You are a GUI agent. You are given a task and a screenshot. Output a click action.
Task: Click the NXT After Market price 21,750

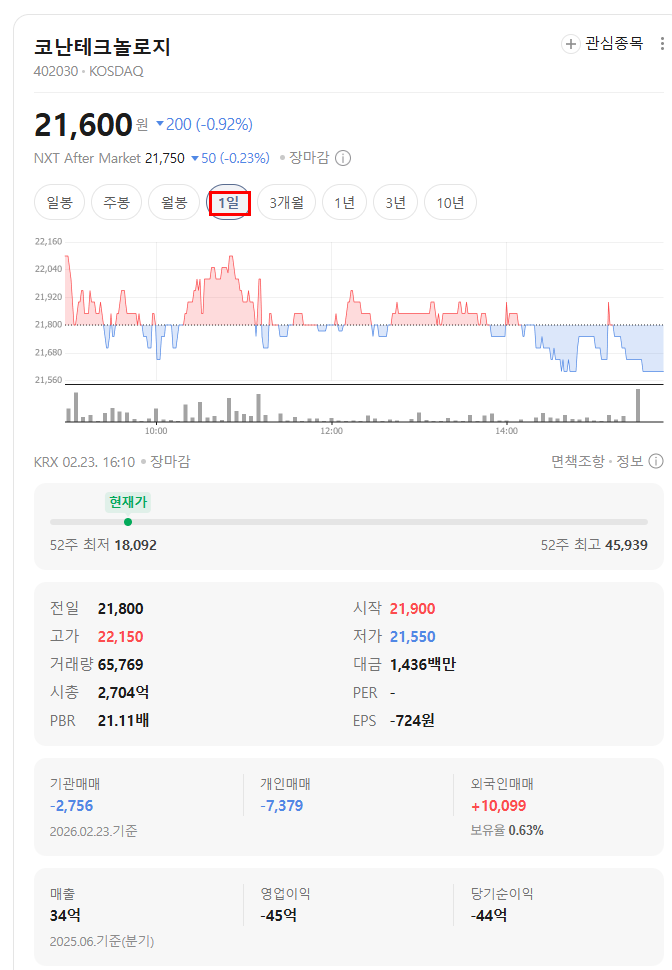[165, 158]
